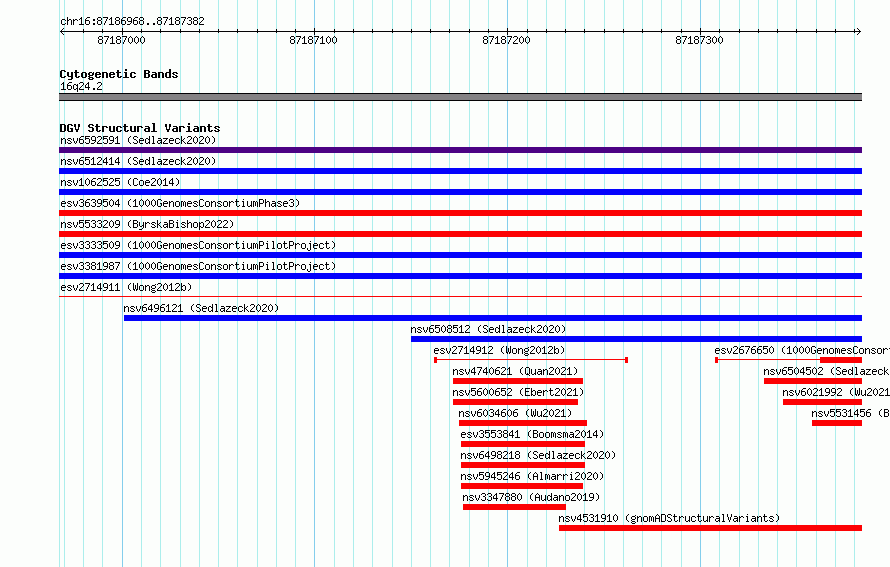Select the red nsv6498218 variant bar
This screenshot has width=890, height=567.
pos(523,465)
